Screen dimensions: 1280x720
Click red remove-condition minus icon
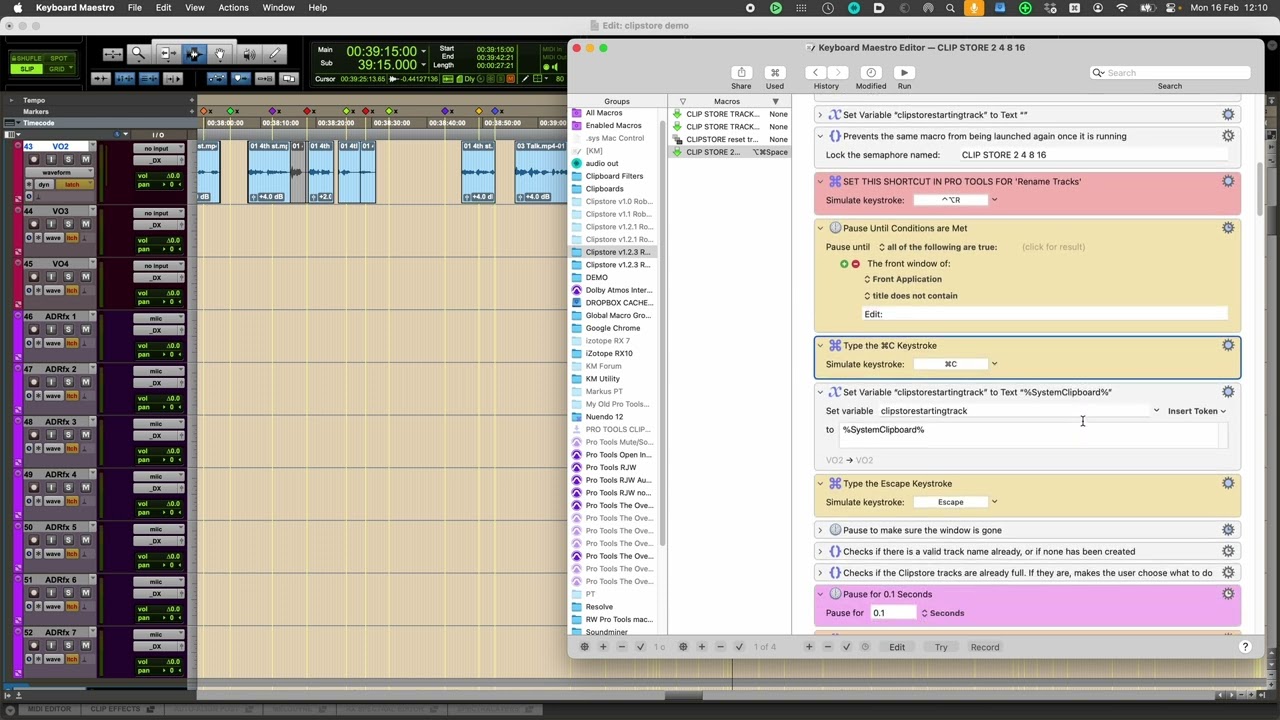[855, 264]
